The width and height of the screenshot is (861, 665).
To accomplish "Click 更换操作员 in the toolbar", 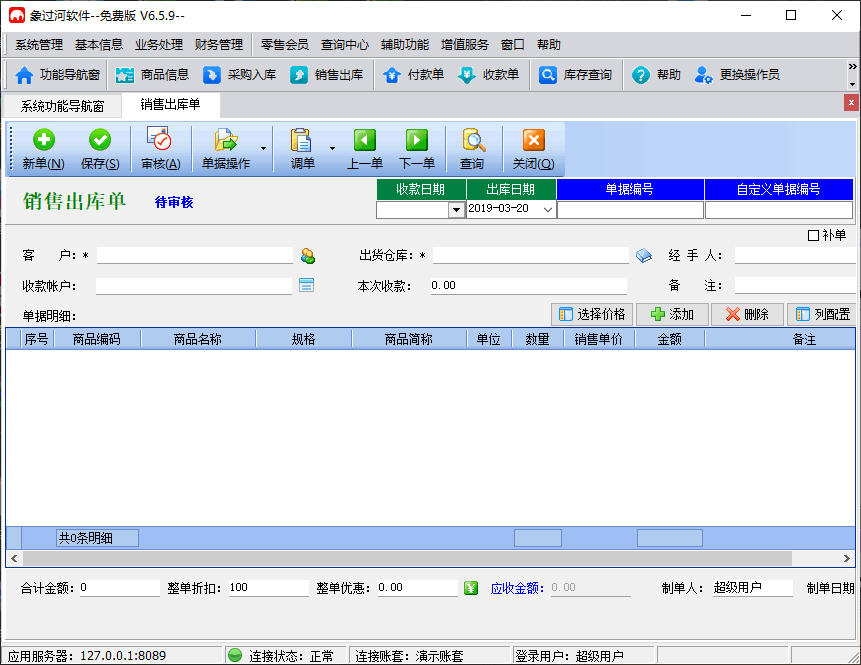I will (x=737, y=75).
